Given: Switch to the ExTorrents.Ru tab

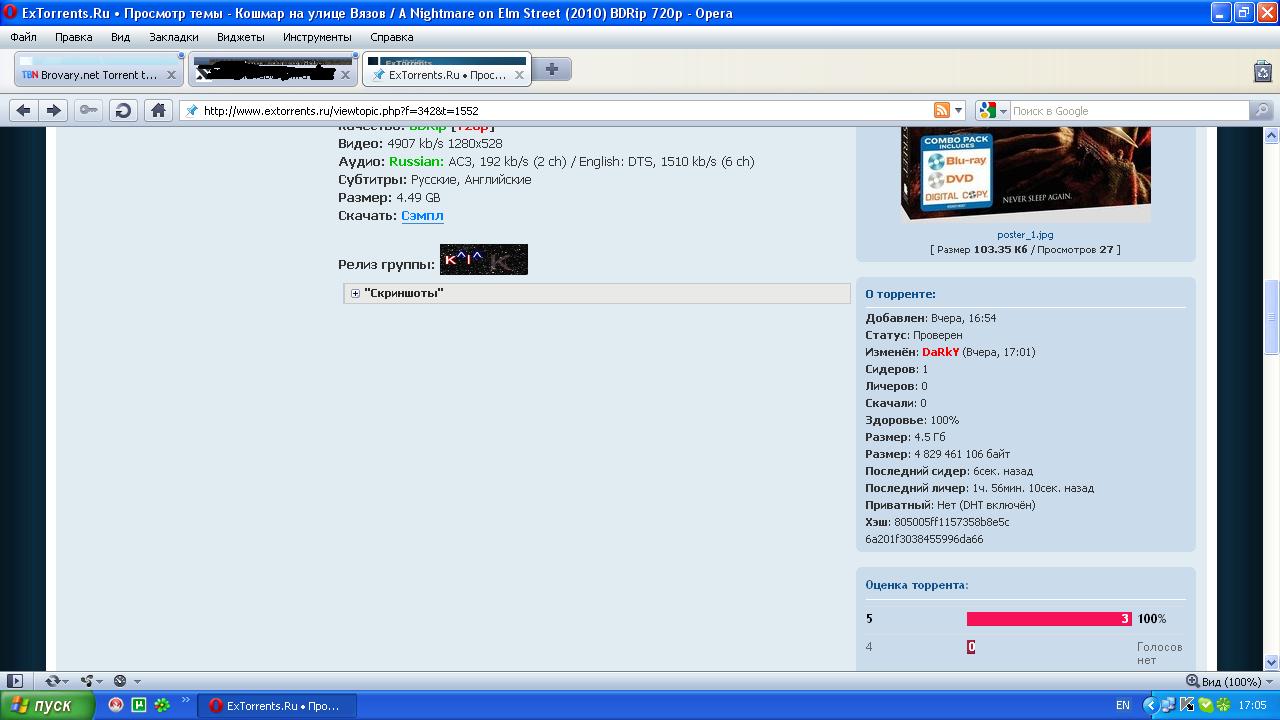Looking at the screenshot, I should tap(447, 71).
